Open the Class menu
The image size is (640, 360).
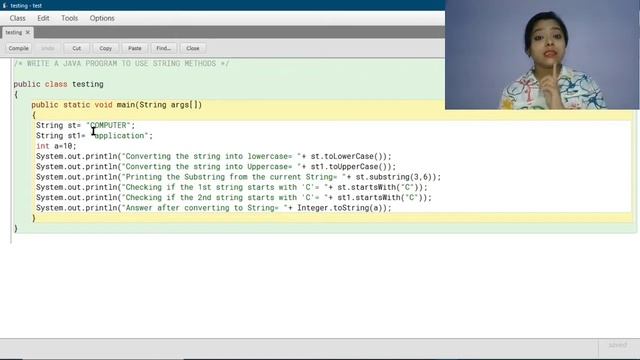[18, 18]
